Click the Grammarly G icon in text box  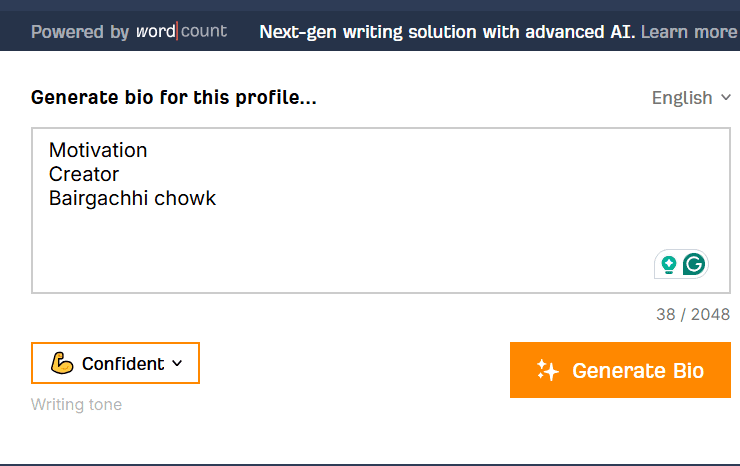[693, 265]
